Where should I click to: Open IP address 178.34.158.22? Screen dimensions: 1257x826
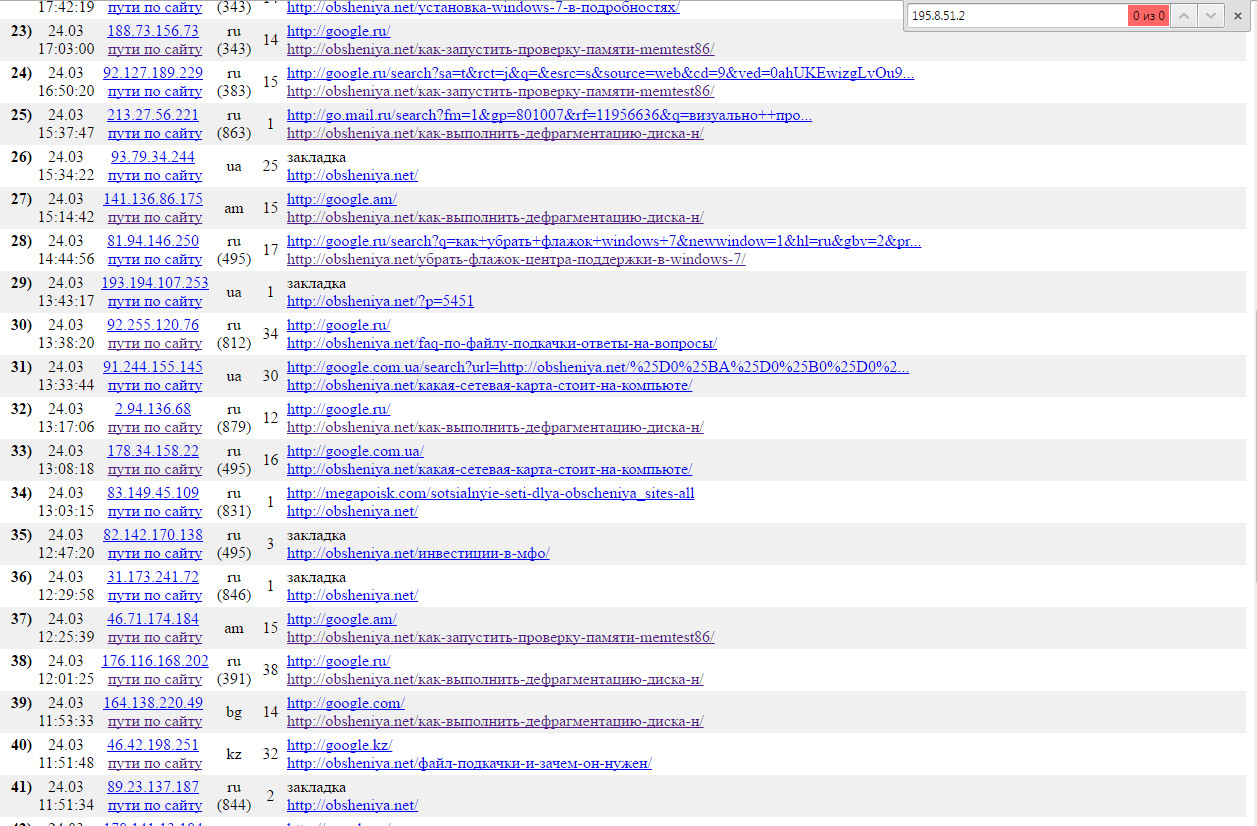[x=153, y=451]
